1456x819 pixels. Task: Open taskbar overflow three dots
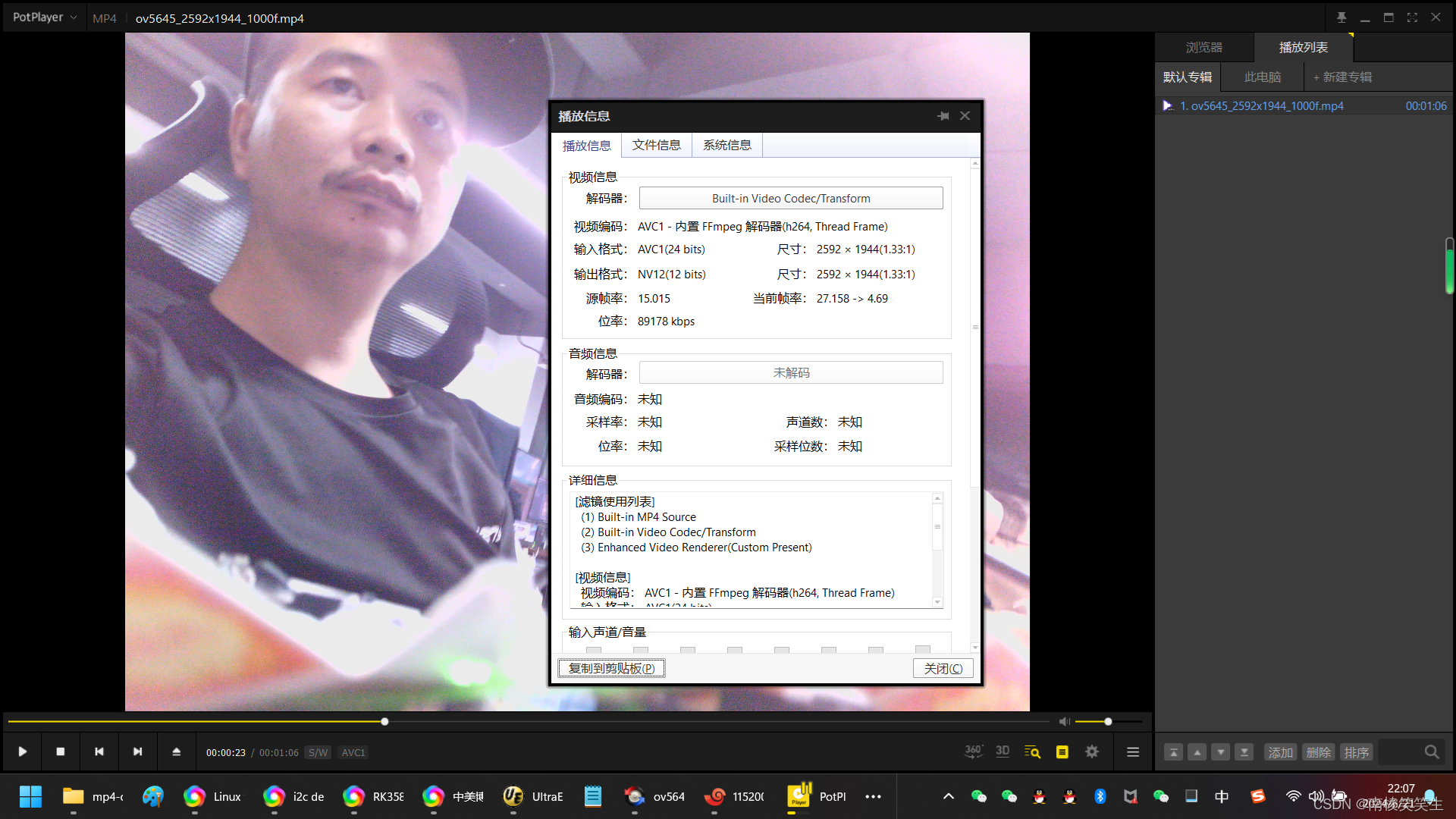point(873,796)
